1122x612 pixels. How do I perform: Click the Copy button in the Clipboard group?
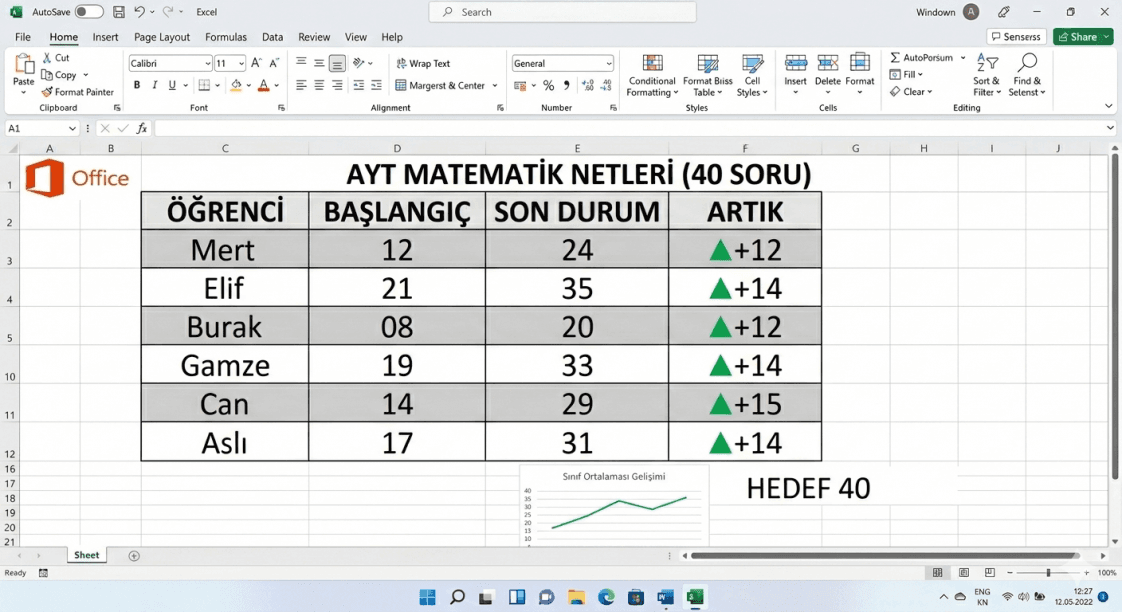click(x=59, y=74)
